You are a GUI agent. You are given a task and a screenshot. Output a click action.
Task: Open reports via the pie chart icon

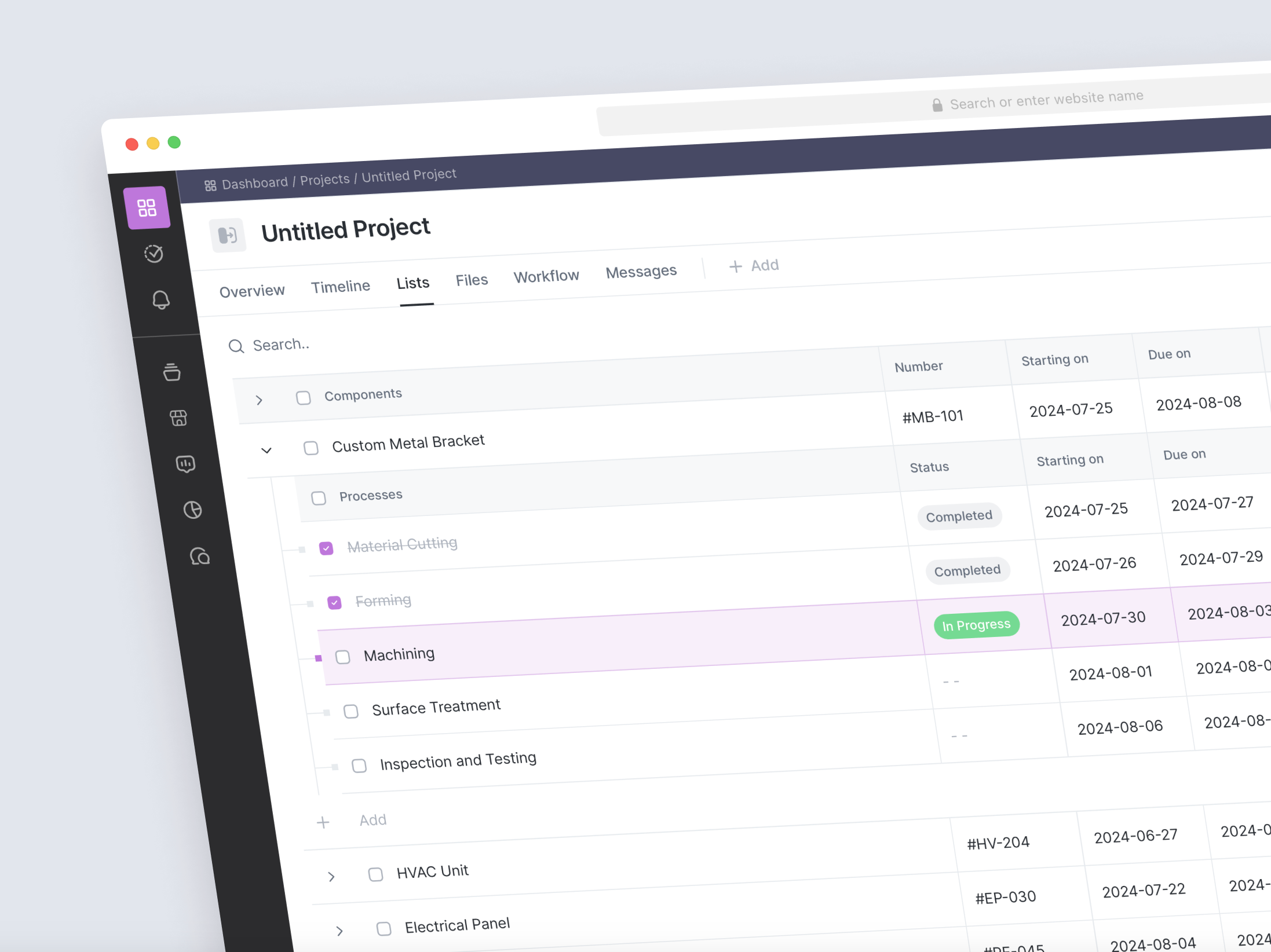coord(193,510)
